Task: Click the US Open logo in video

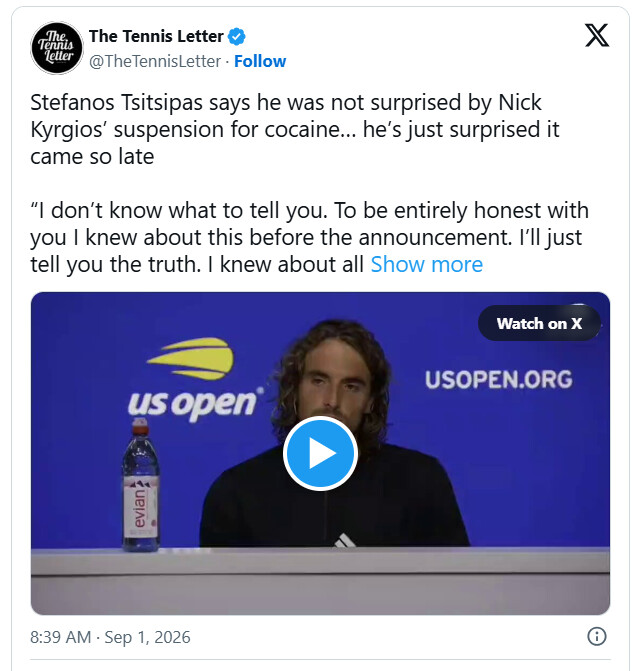Action: (194, 380)
